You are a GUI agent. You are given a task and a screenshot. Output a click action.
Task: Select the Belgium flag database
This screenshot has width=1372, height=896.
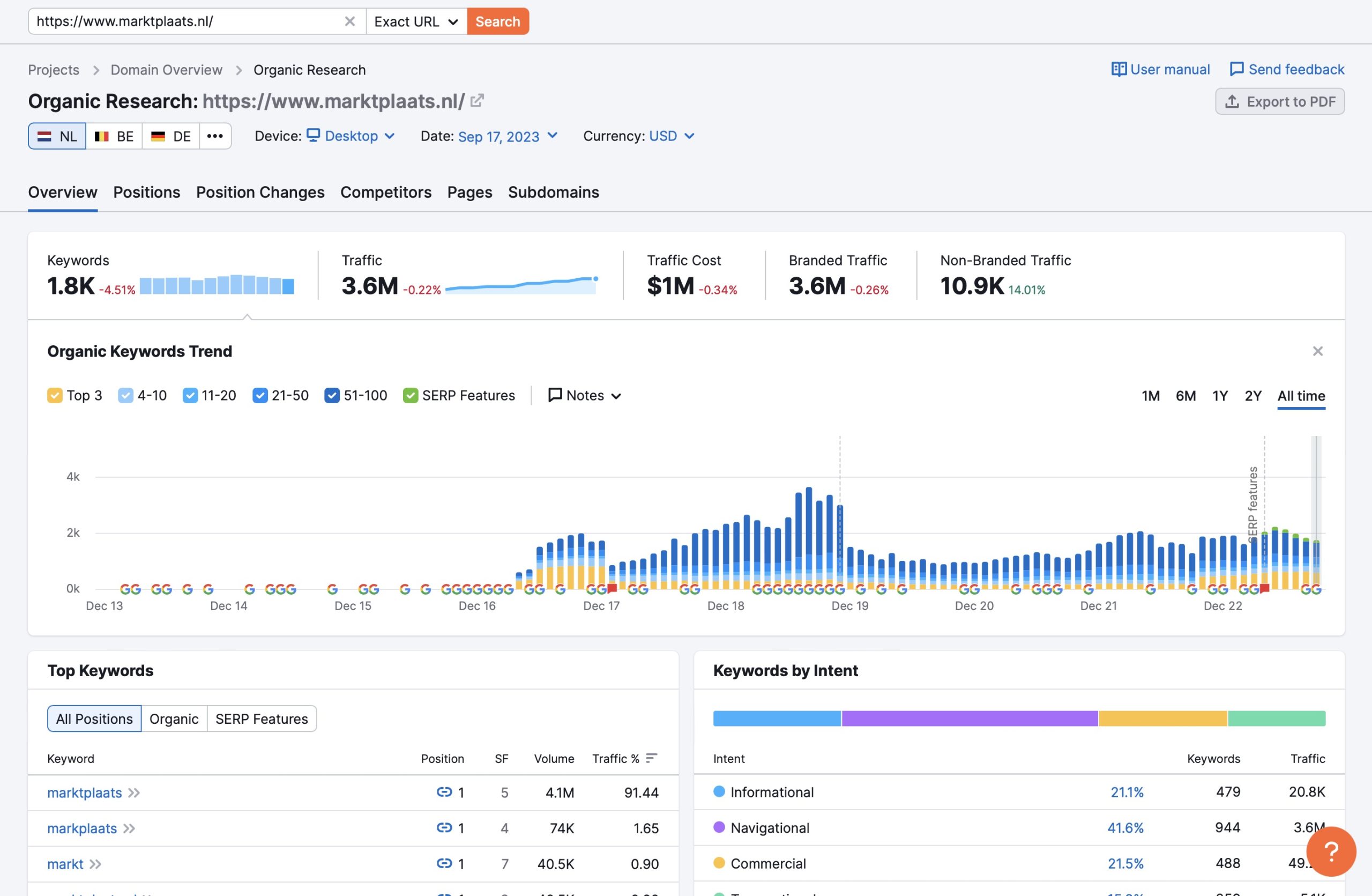point(114,136)
